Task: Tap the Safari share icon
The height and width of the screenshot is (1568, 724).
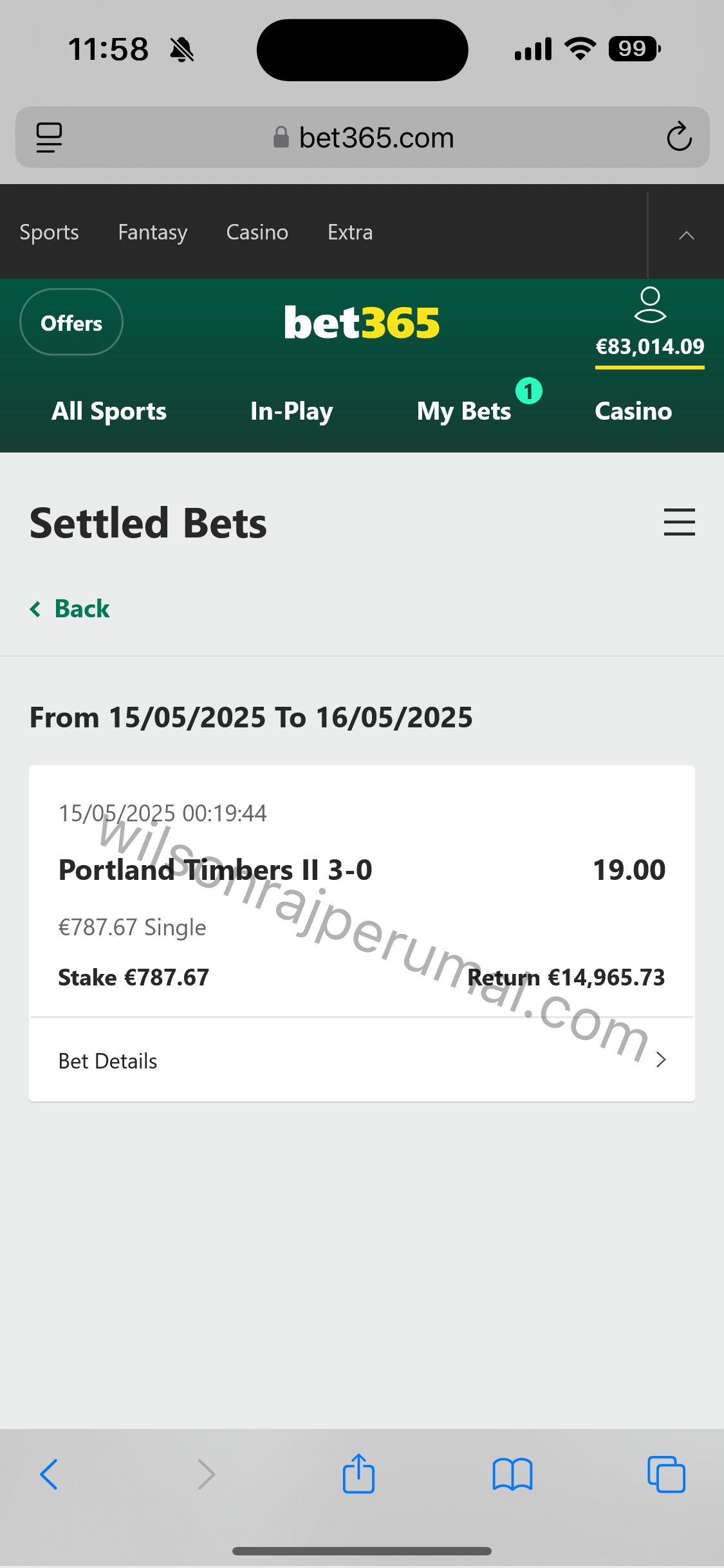Action: pyautogui.click(x=358, y=1473)
